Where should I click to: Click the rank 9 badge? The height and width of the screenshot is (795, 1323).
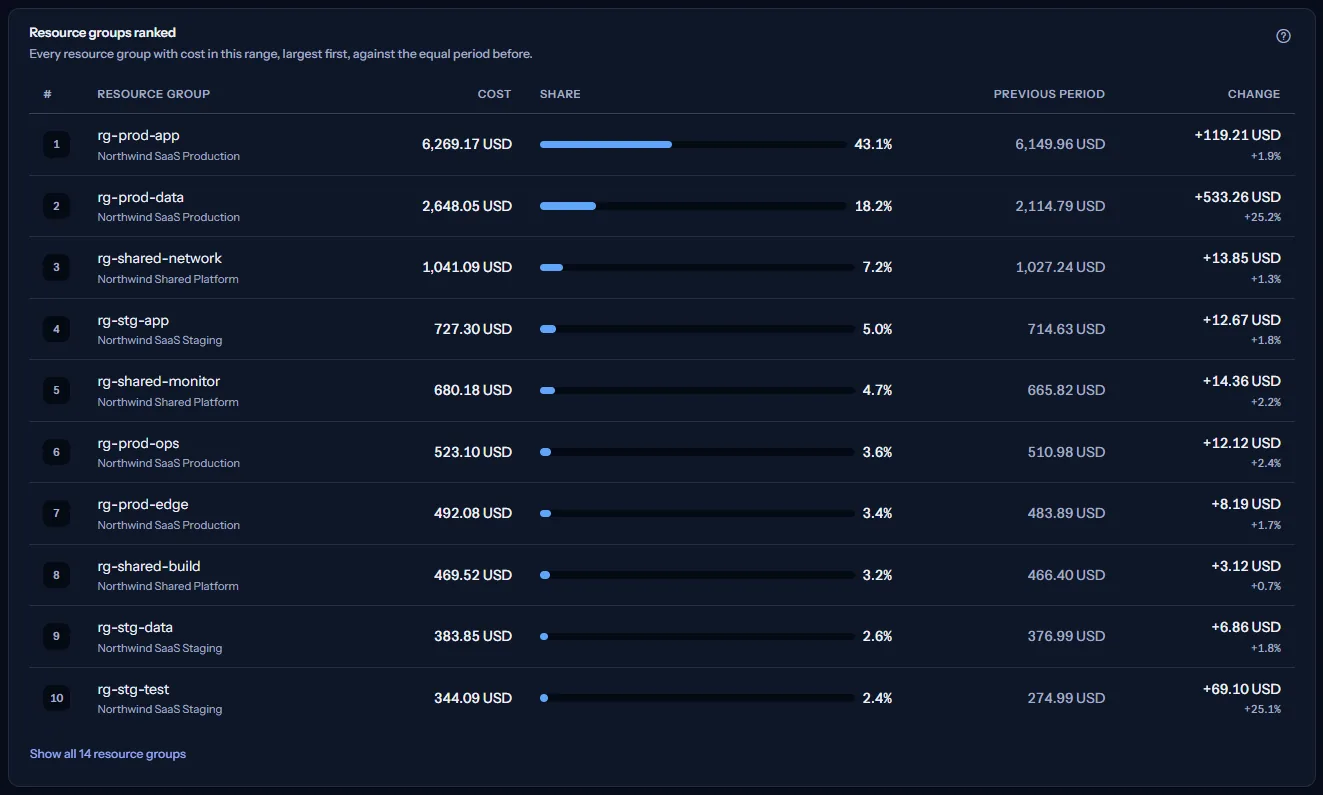click(56, 637)
